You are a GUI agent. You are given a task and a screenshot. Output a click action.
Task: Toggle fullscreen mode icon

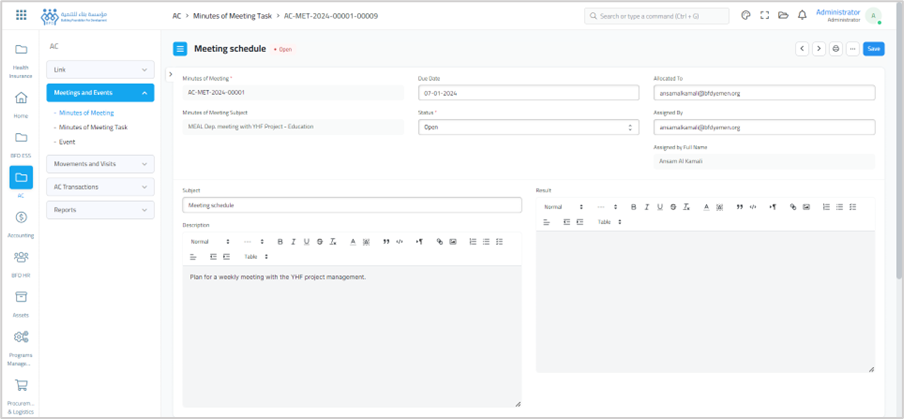pos(765,16)
